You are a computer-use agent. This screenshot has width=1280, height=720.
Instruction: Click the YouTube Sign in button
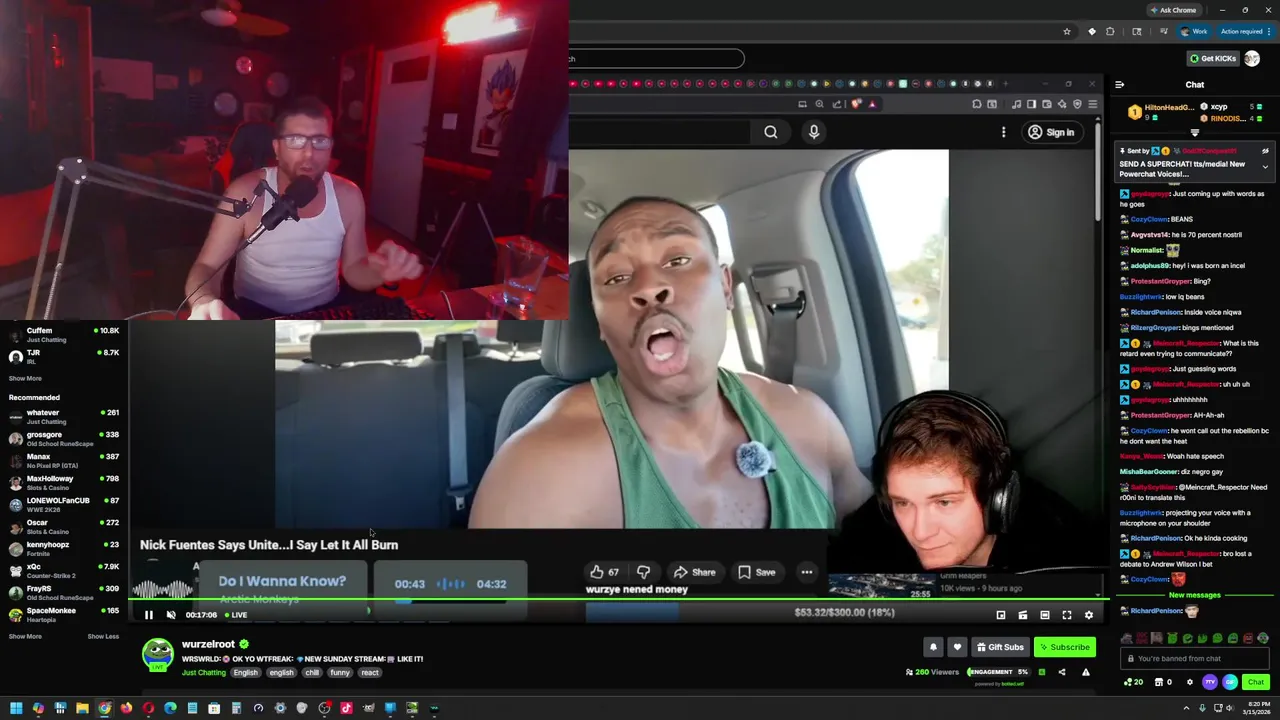click(x=1051, y=132)
